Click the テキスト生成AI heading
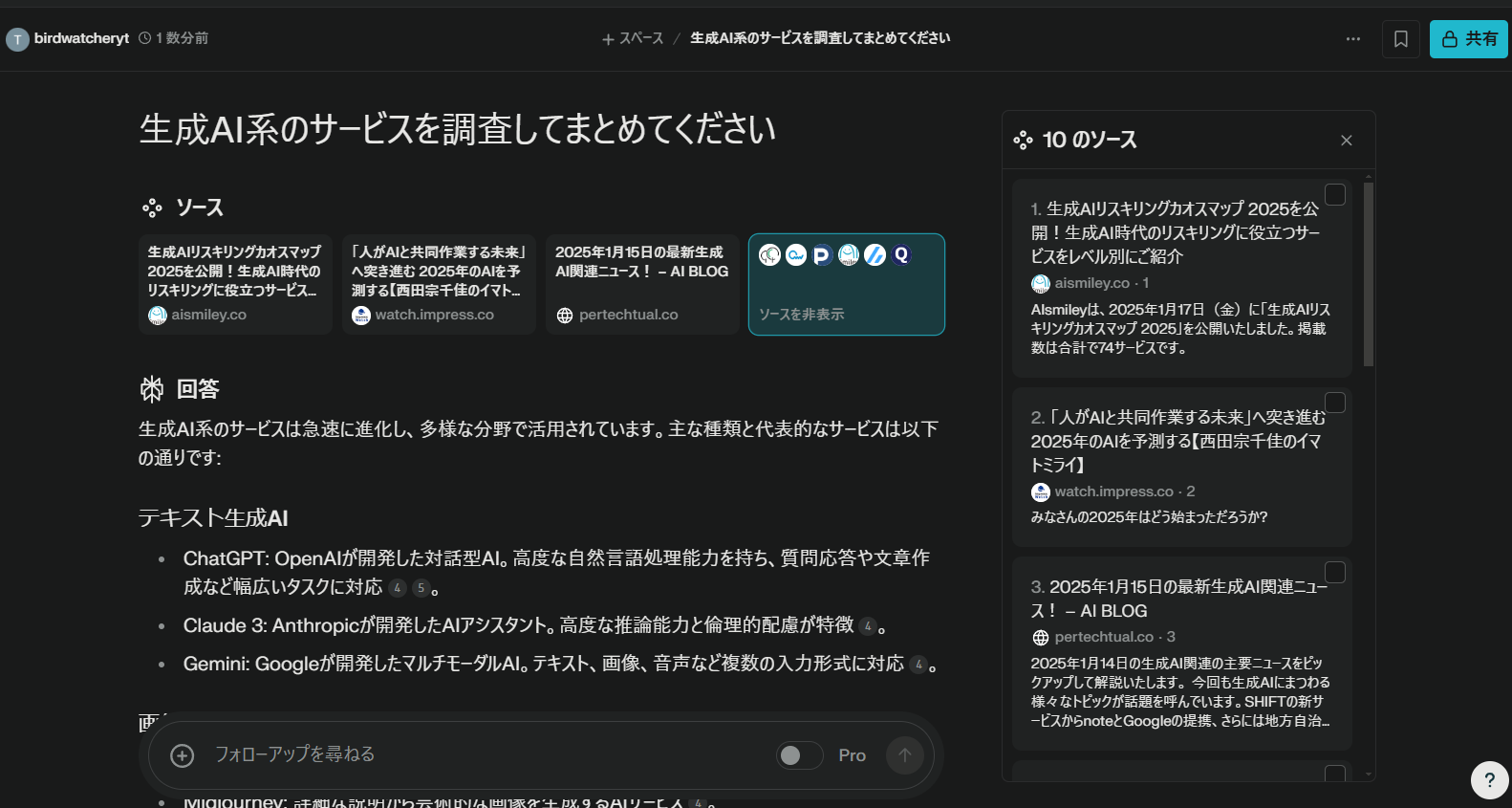This screenshot has width=1512, height=808. (213, 518)
